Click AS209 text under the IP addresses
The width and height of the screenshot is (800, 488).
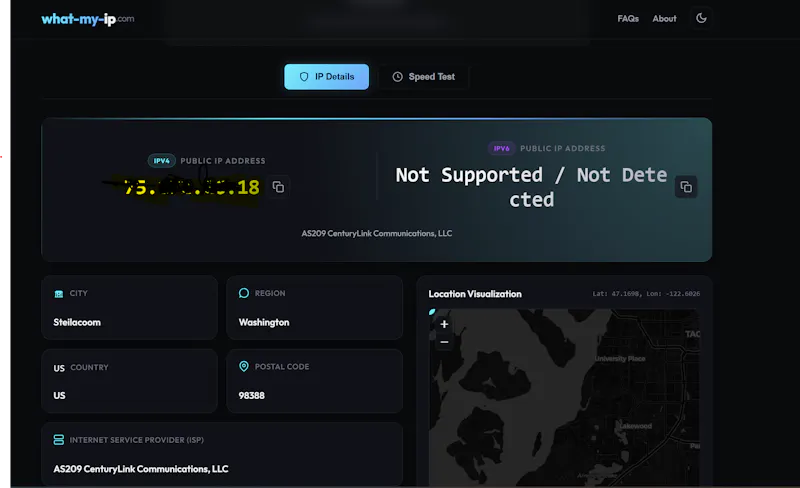coord(377,233)
